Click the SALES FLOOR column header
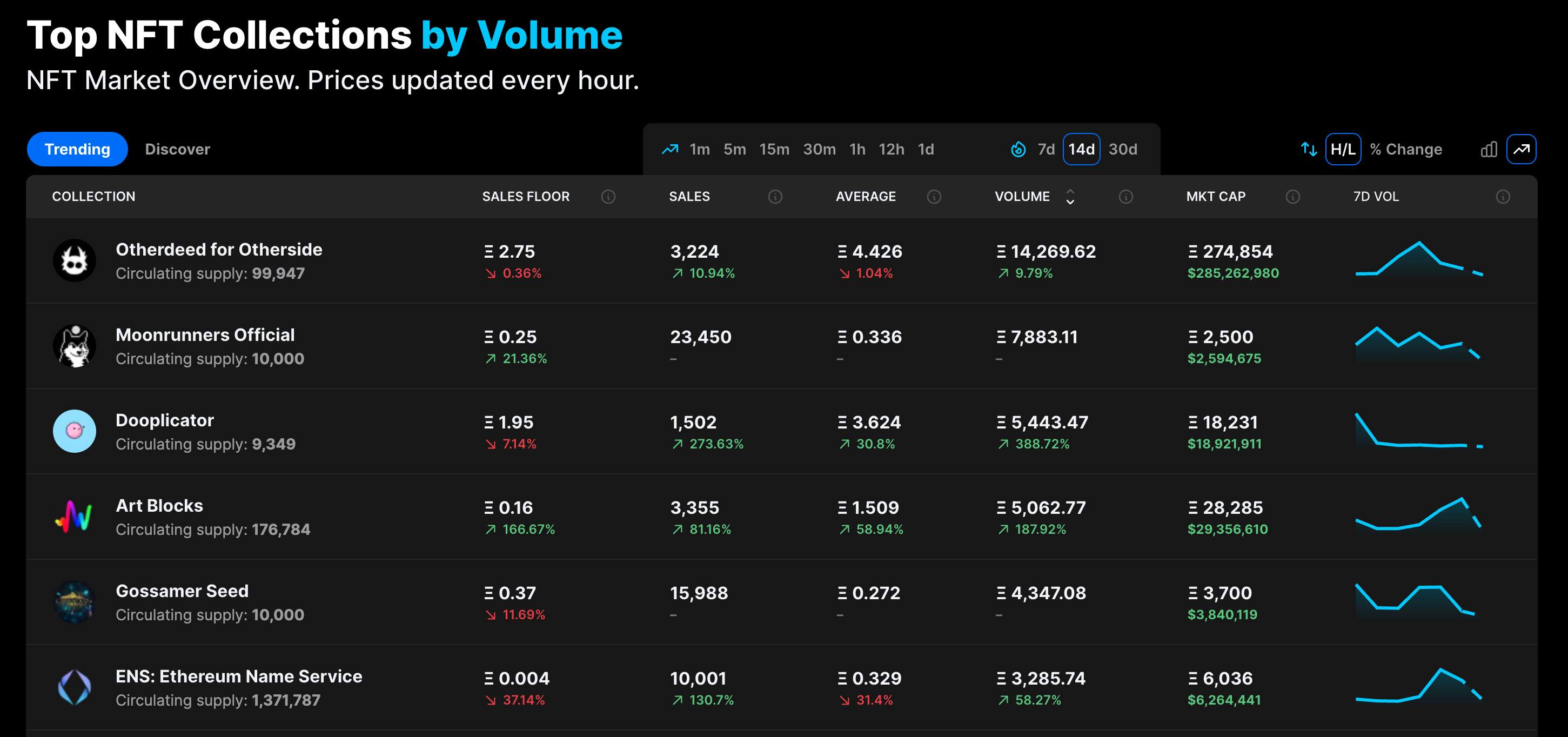 point(526,197)
